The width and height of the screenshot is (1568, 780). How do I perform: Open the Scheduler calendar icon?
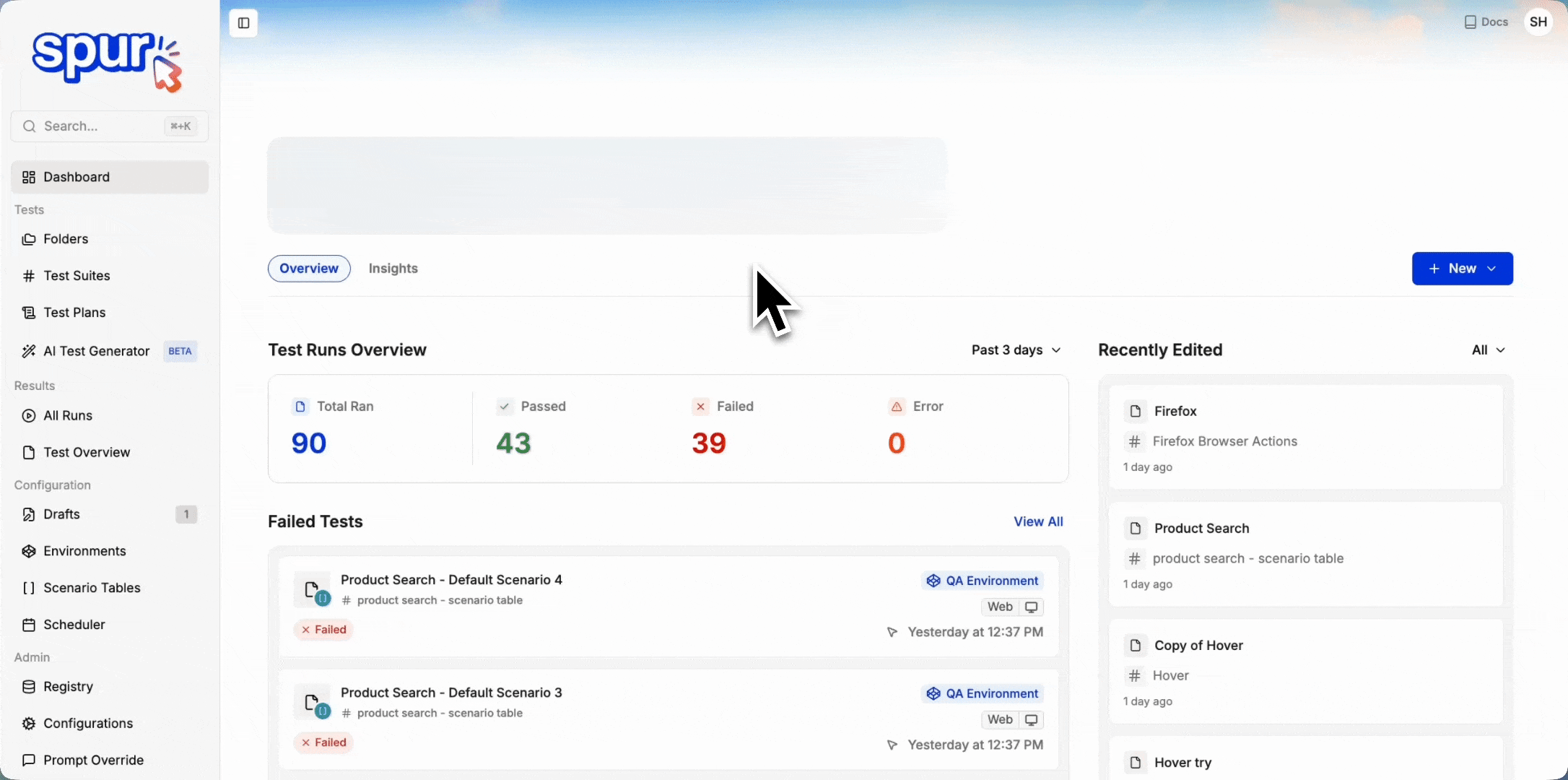point(29,625)
